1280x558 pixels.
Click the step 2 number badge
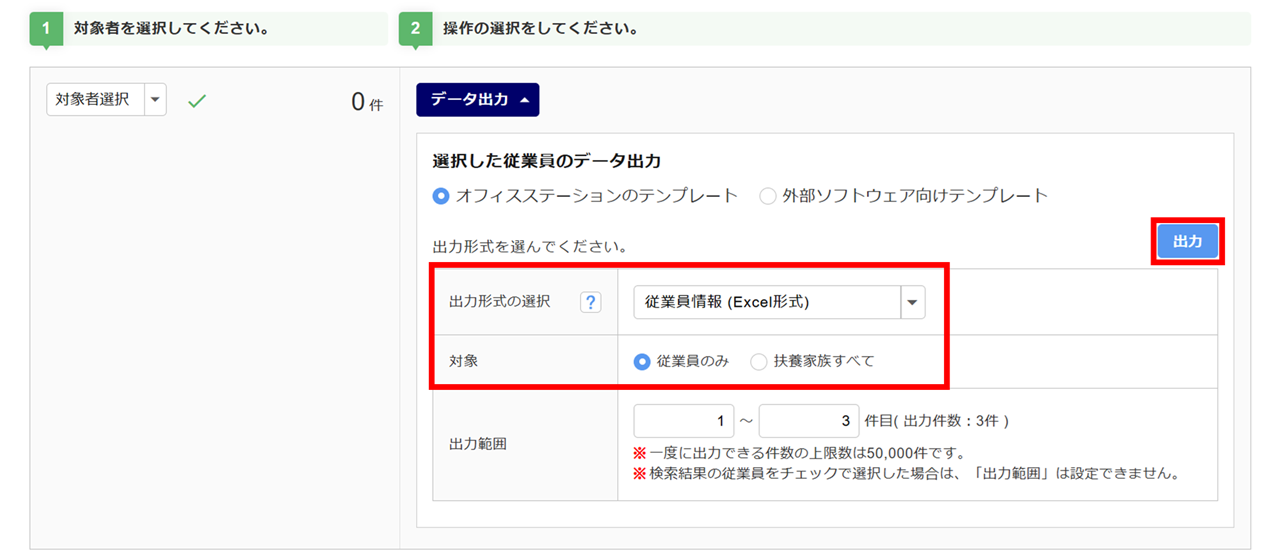[x=415, y=29]
